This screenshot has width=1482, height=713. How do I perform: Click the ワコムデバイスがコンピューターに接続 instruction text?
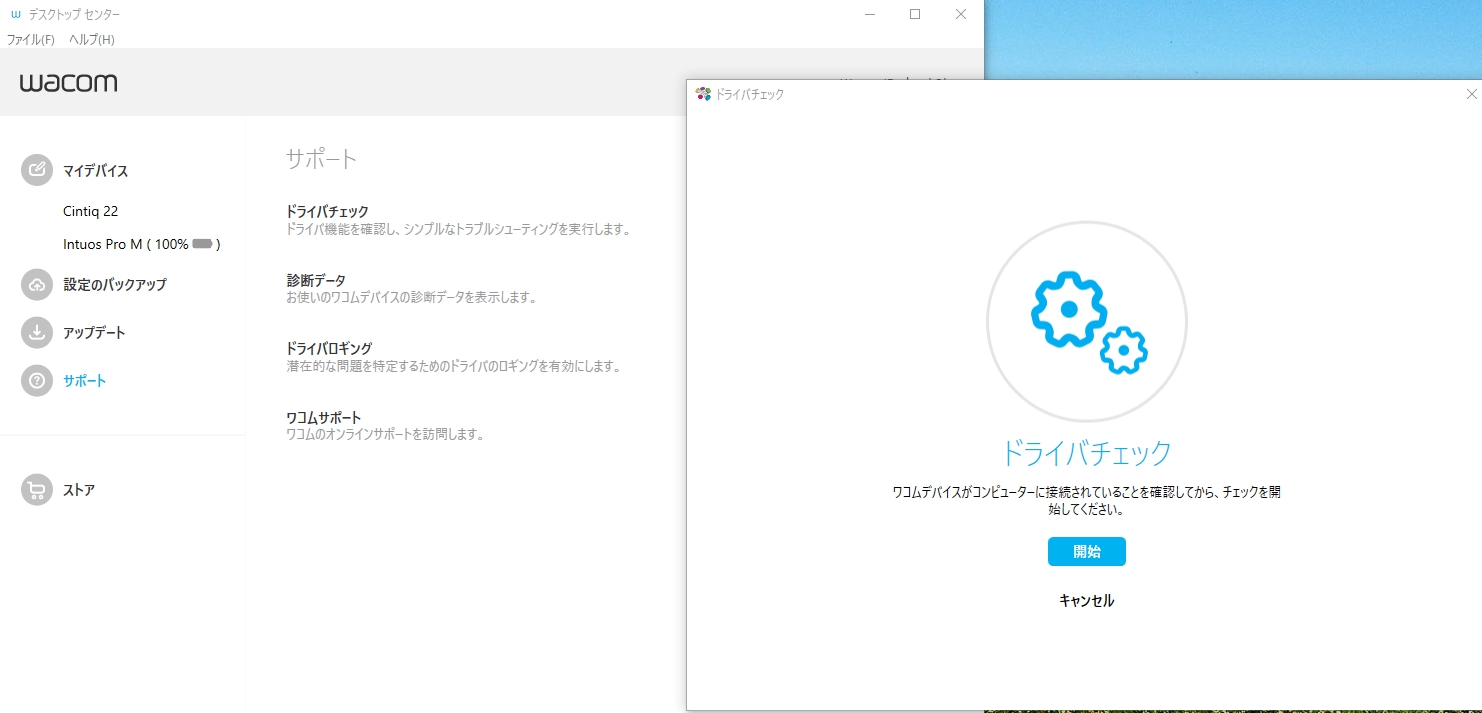click(x=1087, y=501)
